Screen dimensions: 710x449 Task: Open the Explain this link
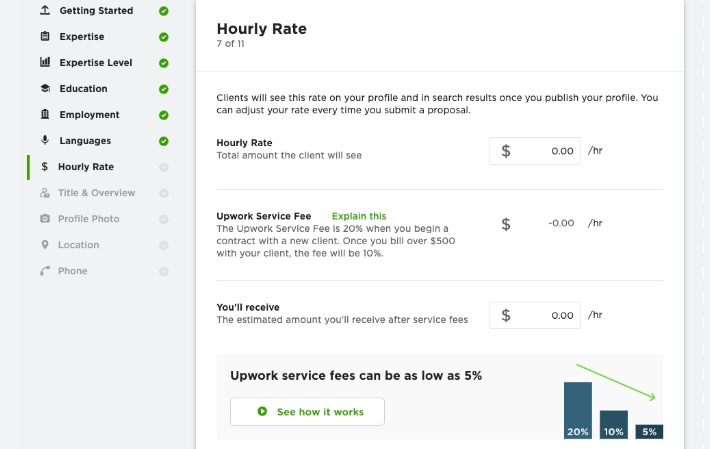[x=359, y=216]
